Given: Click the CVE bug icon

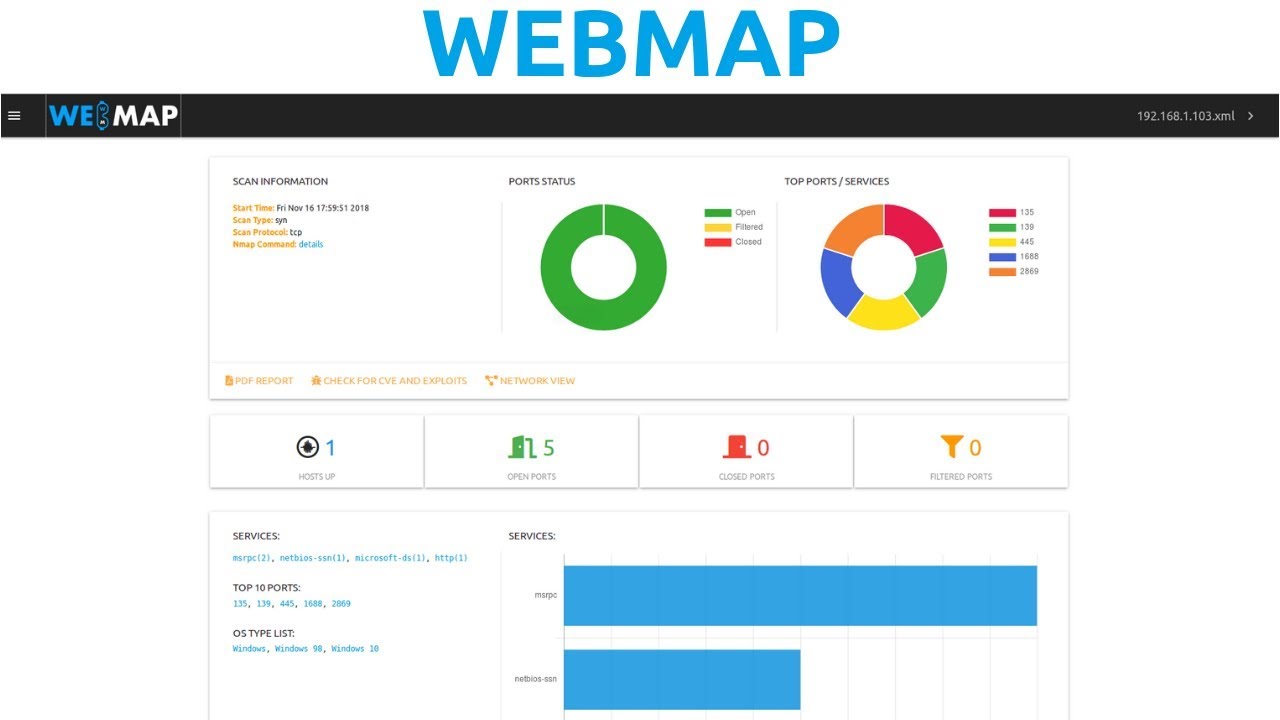Looking at the screenshot, I should (316, 381).
